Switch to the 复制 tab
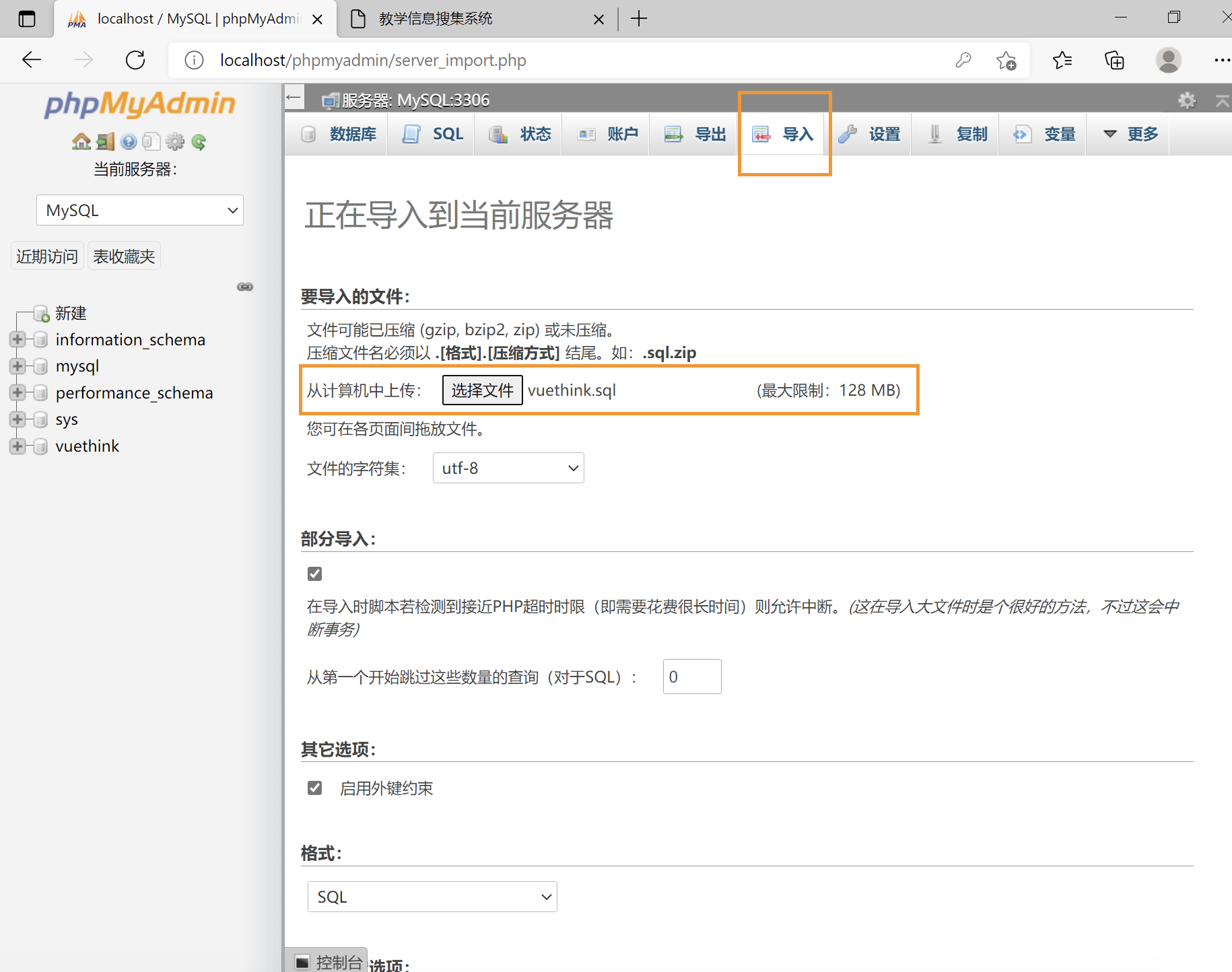 pos(956,134)
